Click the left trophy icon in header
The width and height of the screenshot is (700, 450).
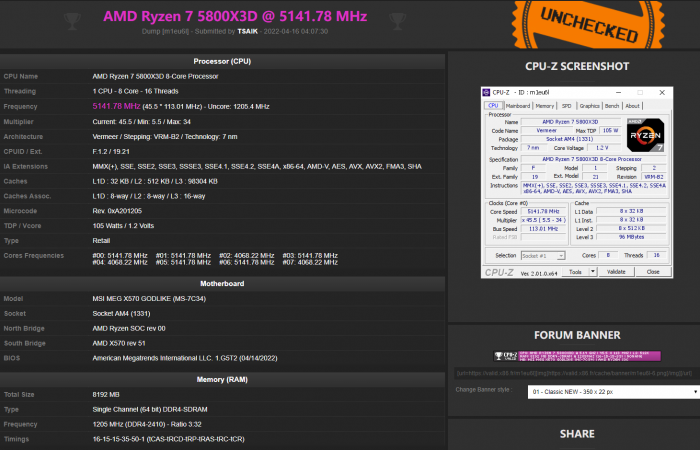(x=71, y=19)
